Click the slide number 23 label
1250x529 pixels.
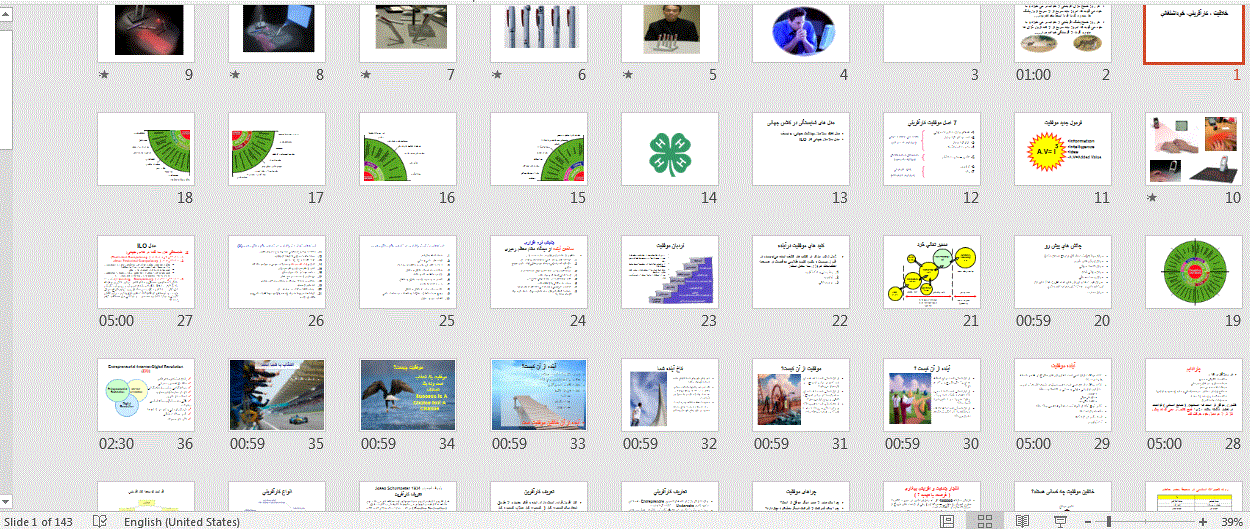[x=709, y=321]
